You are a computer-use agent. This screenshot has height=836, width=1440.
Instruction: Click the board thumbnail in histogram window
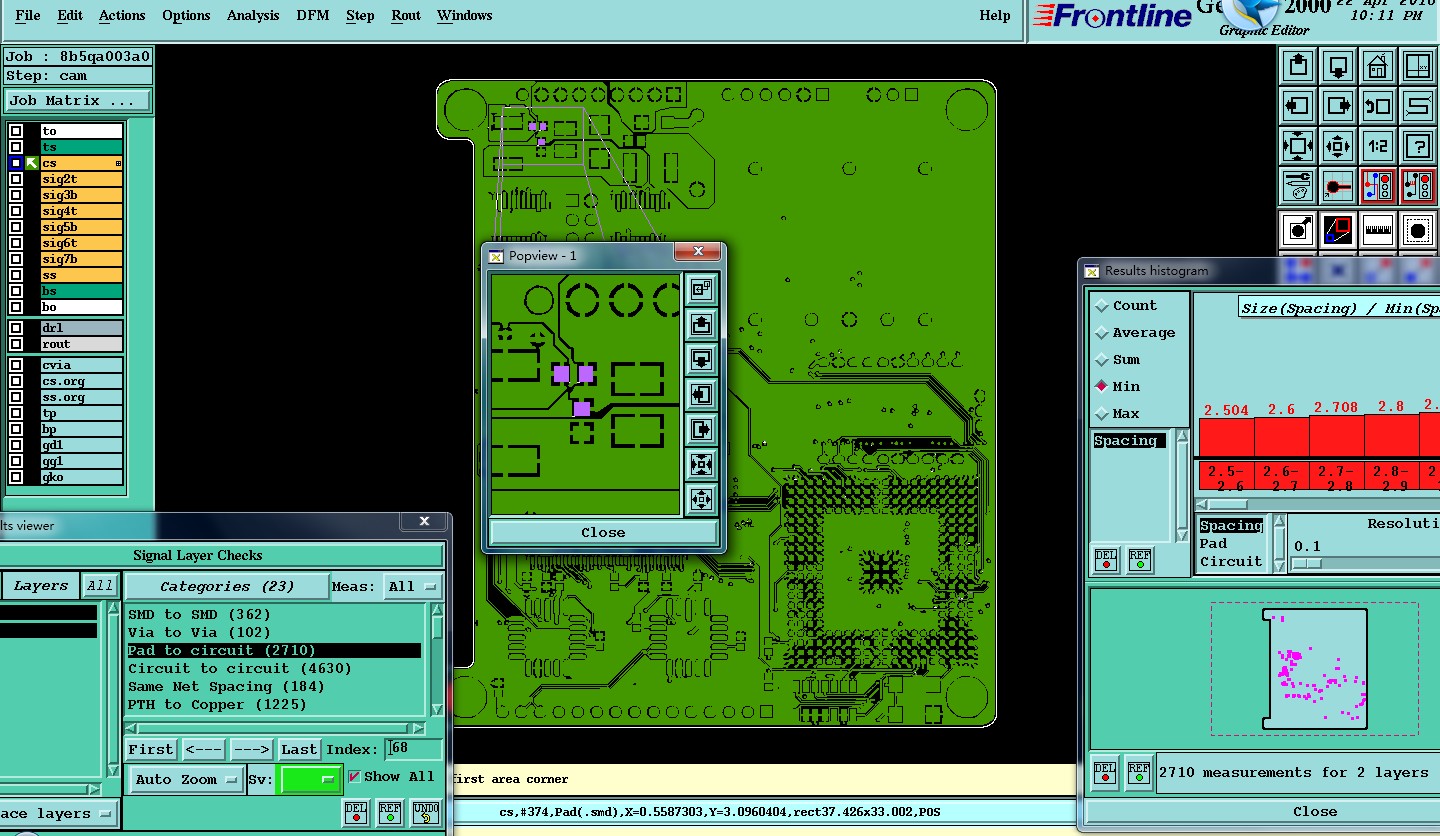click(1314, 668)
